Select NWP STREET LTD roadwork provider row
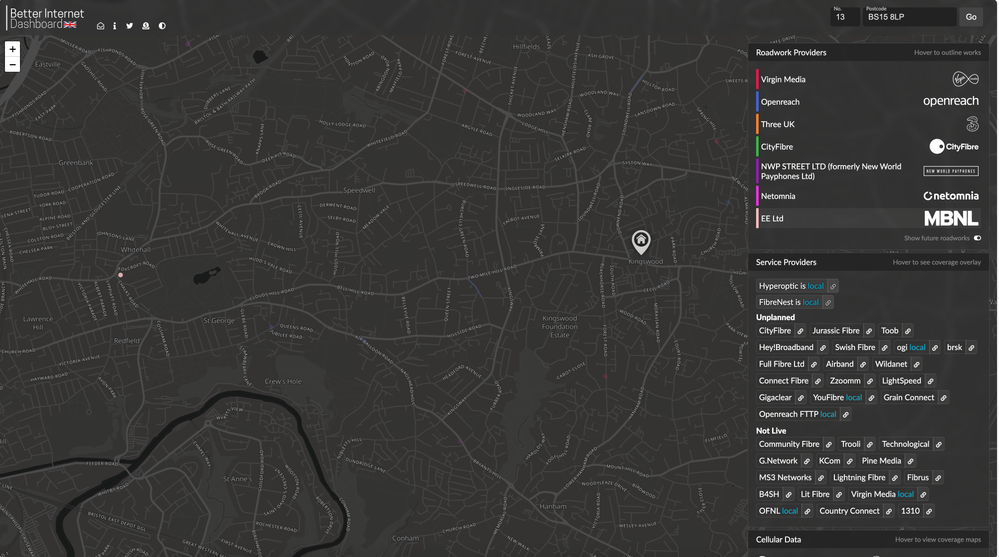This screenshot has width=999, height=557. [x=869, y=171]
